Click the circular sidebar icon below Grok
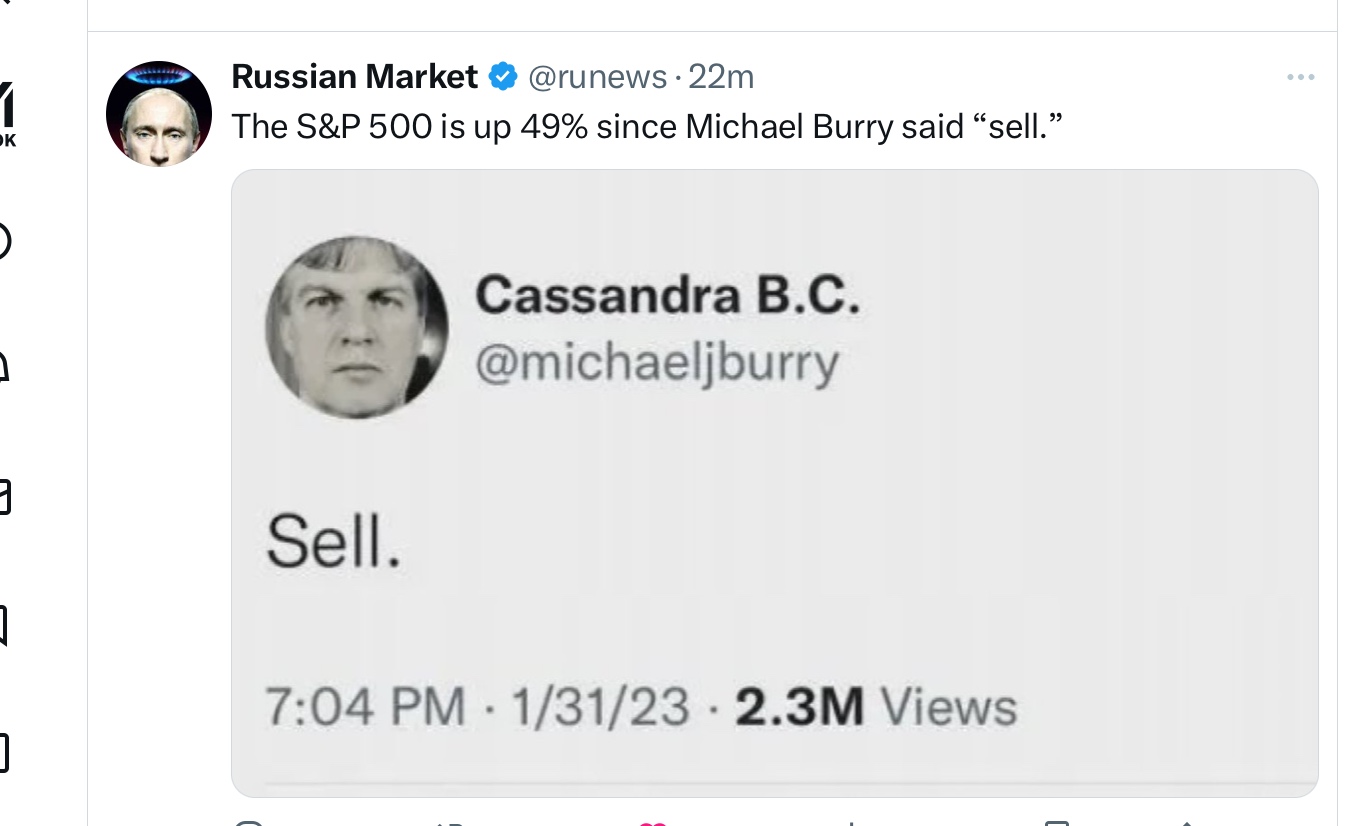The image size is (1355, 826). [x=4, y=241]
